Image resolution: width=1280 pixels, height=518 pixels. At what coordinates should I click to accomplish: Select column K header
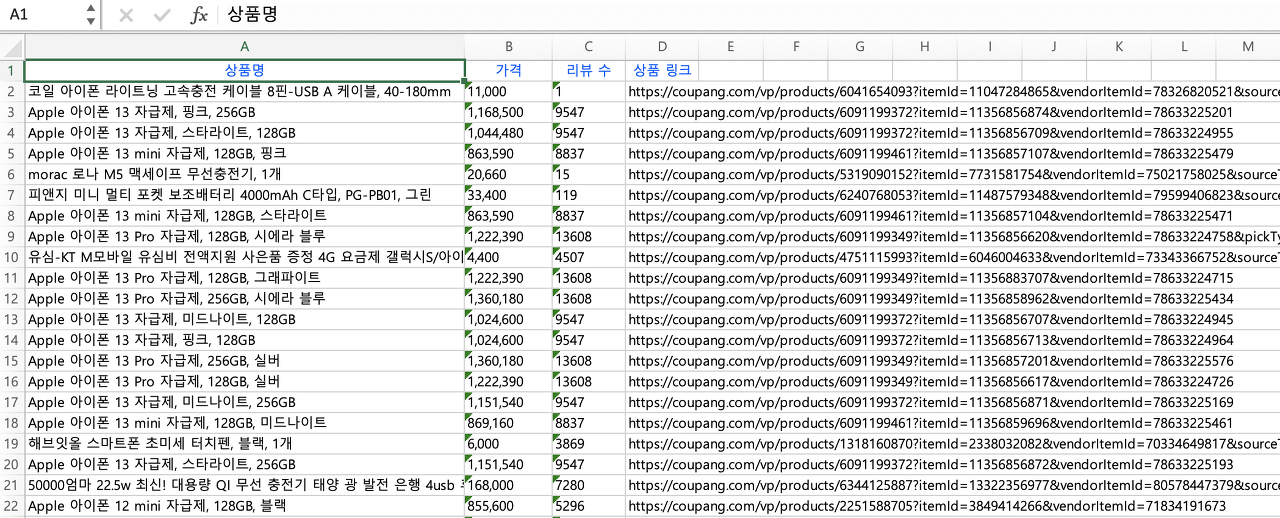tap(1119, 47)
